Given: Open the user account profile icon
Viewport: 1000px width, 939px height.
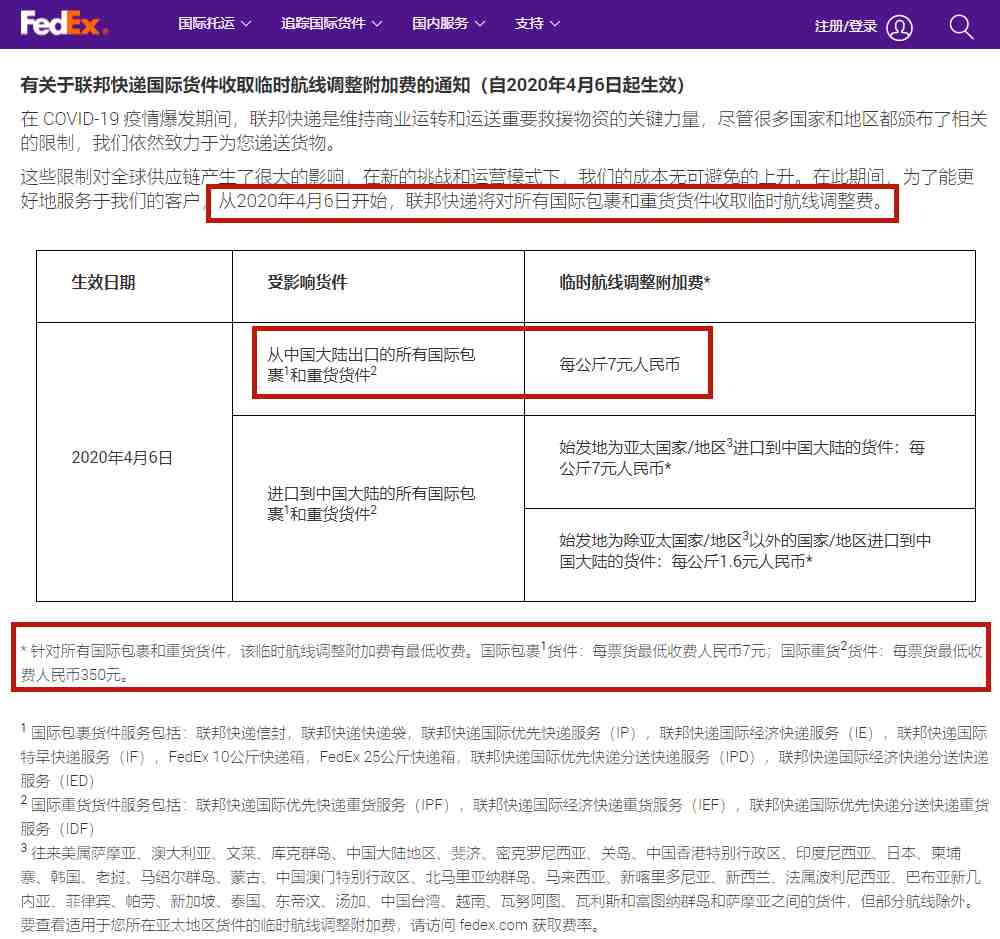Looking at the screenshot, I should point(899,27).
